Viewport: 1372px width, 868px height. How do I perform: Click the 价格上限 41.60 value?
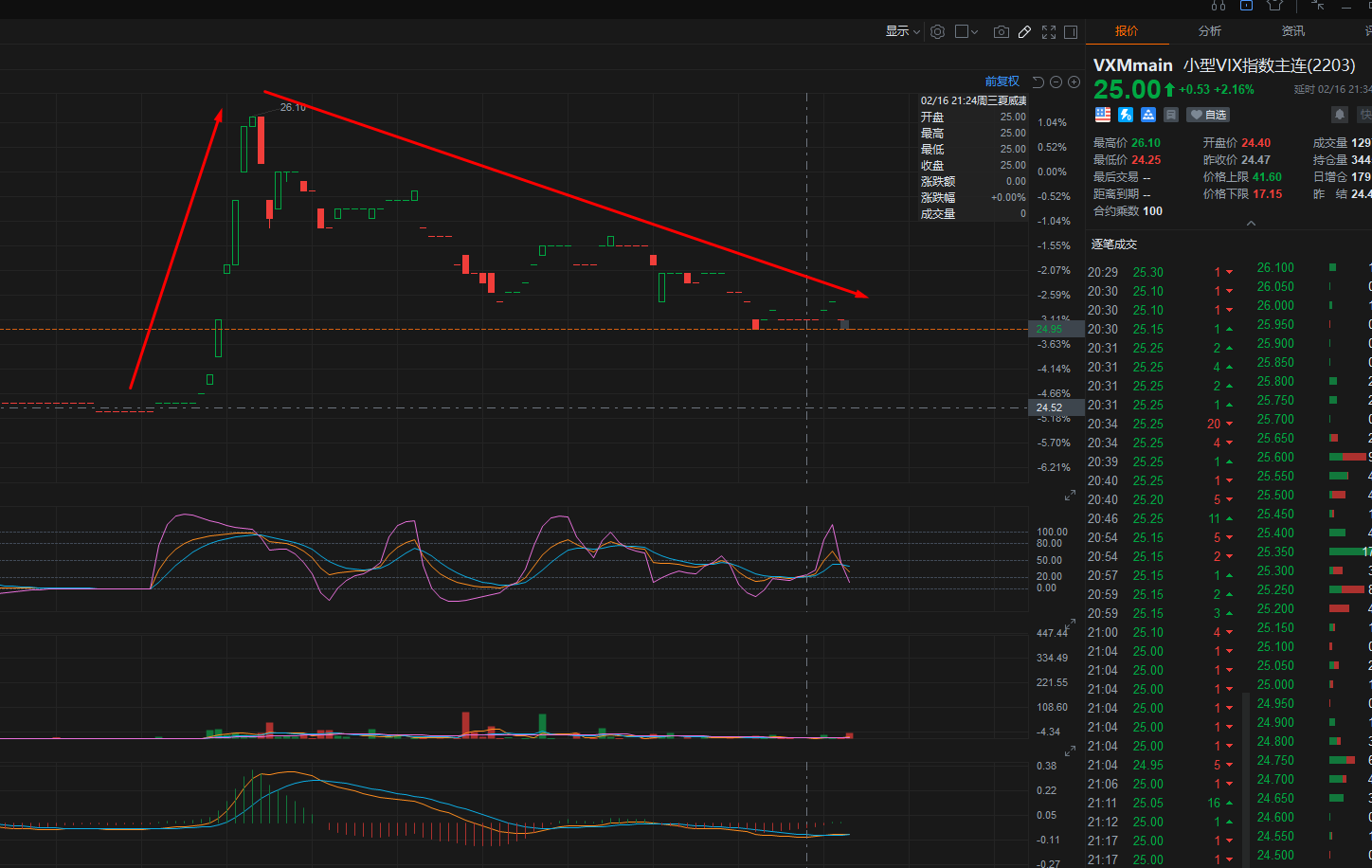pyautogui.click(x=1267, y=177)
